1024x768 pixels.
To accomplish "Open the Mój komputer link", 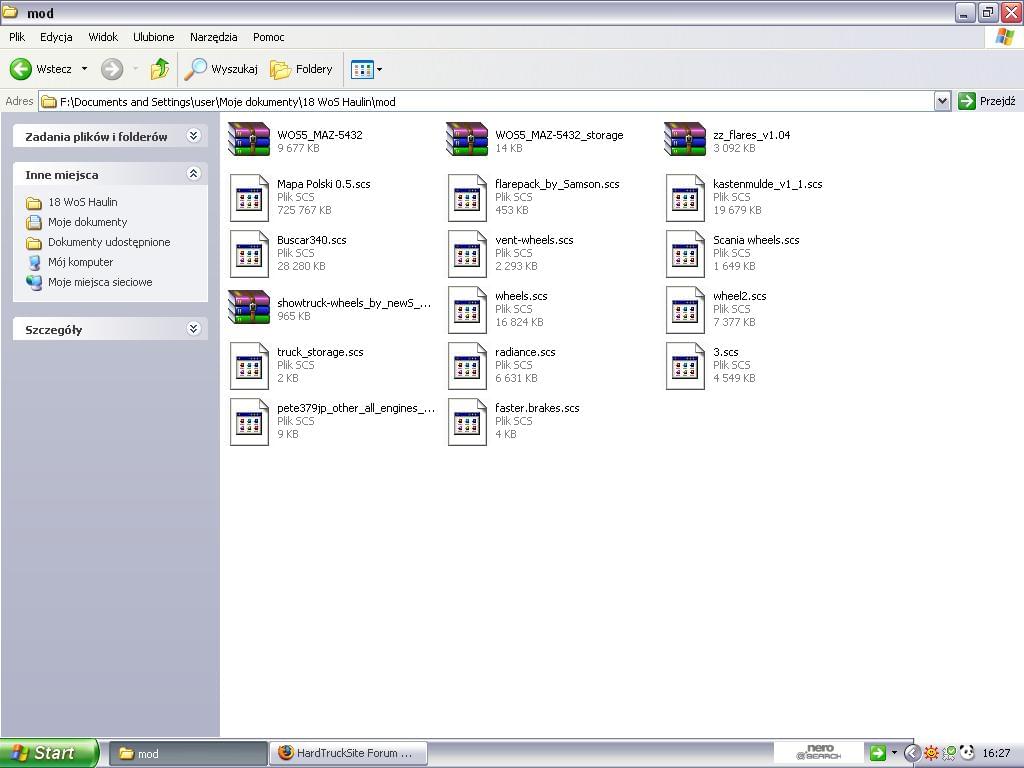I will [80, 262].
